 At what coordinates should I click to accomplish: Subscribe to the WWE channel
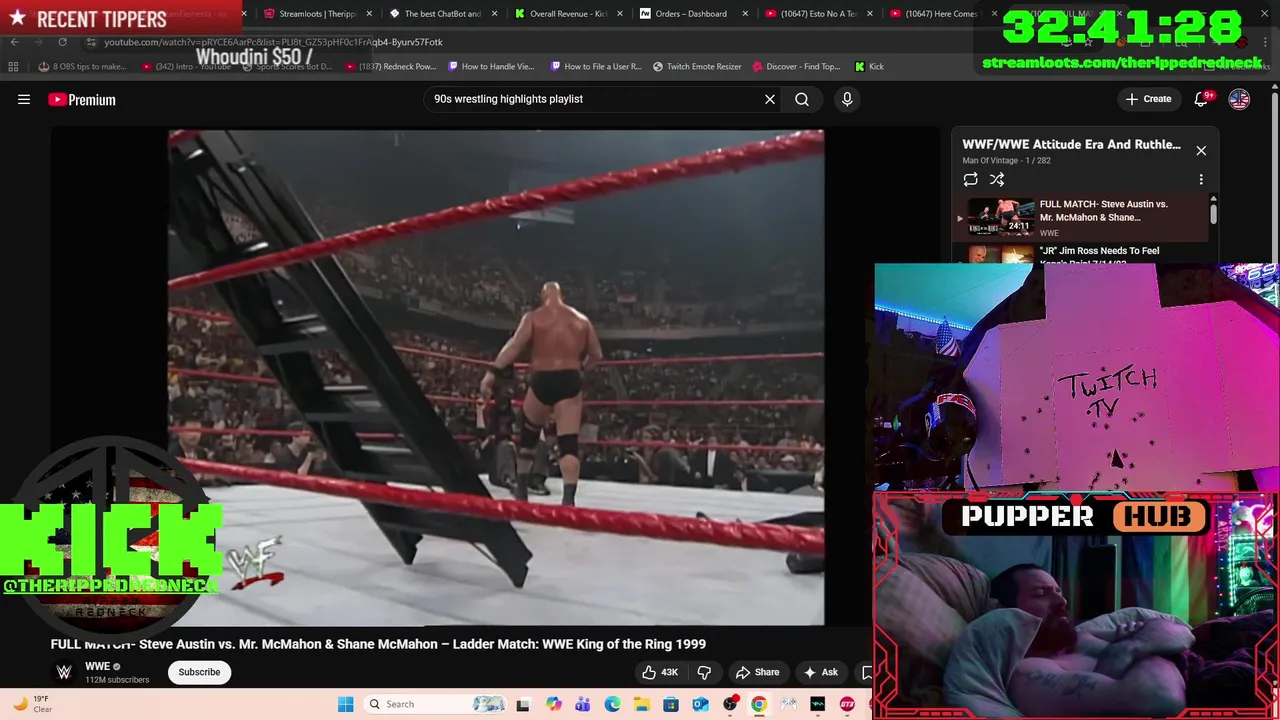tap(199, 672)
